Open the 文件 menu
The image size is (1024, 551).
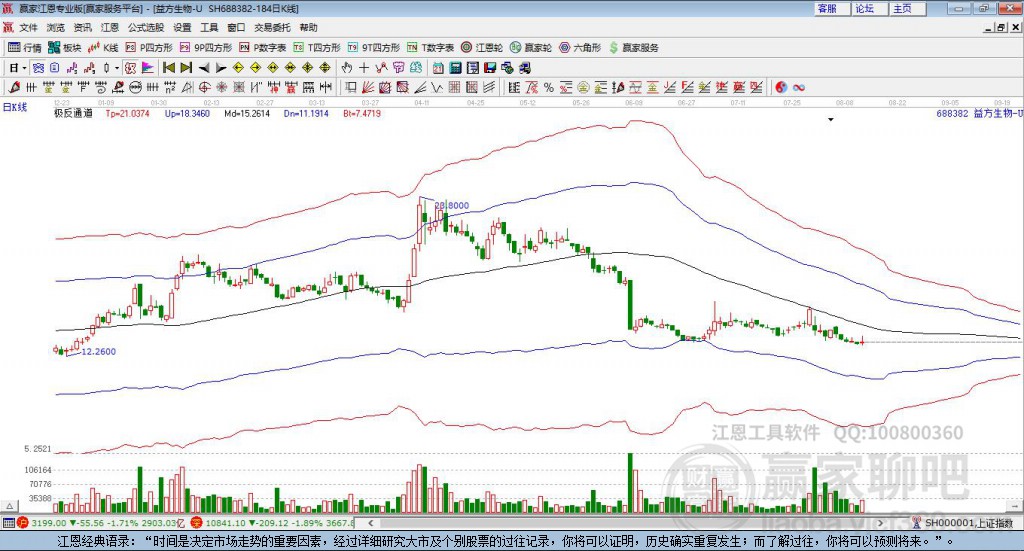[29, 27]
